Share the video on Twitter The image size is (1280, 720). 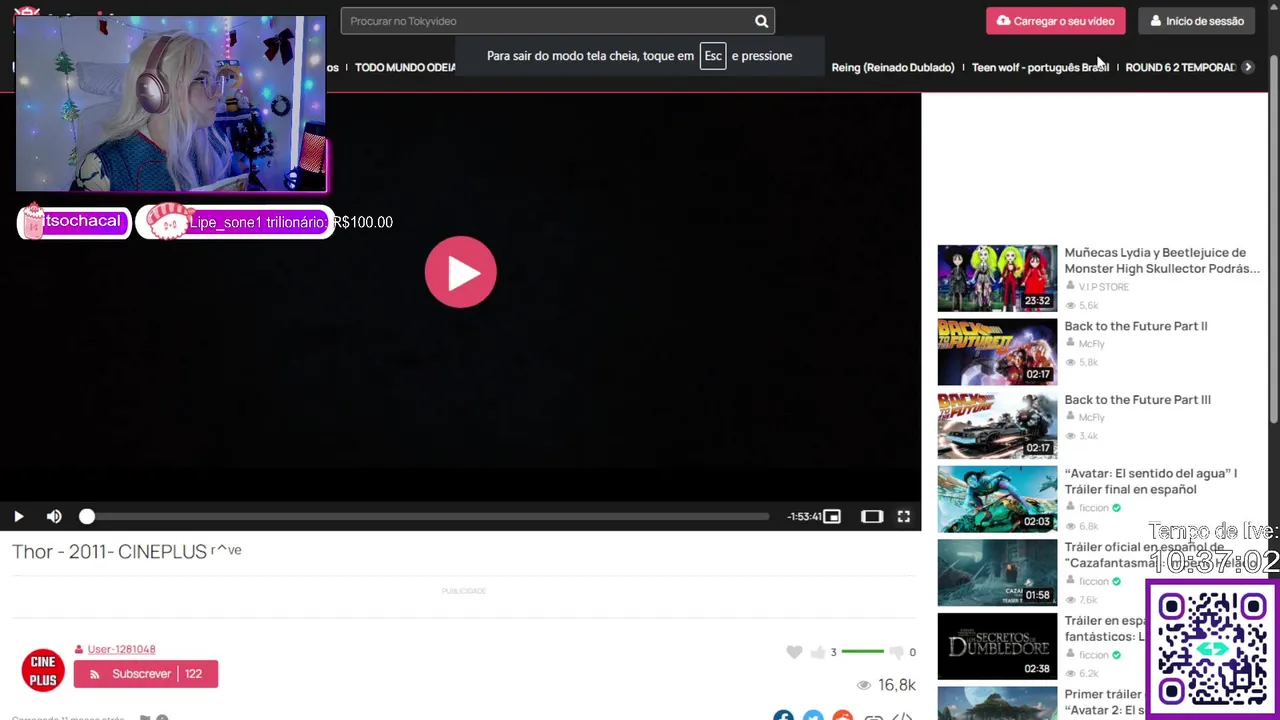tap(813, 716)
